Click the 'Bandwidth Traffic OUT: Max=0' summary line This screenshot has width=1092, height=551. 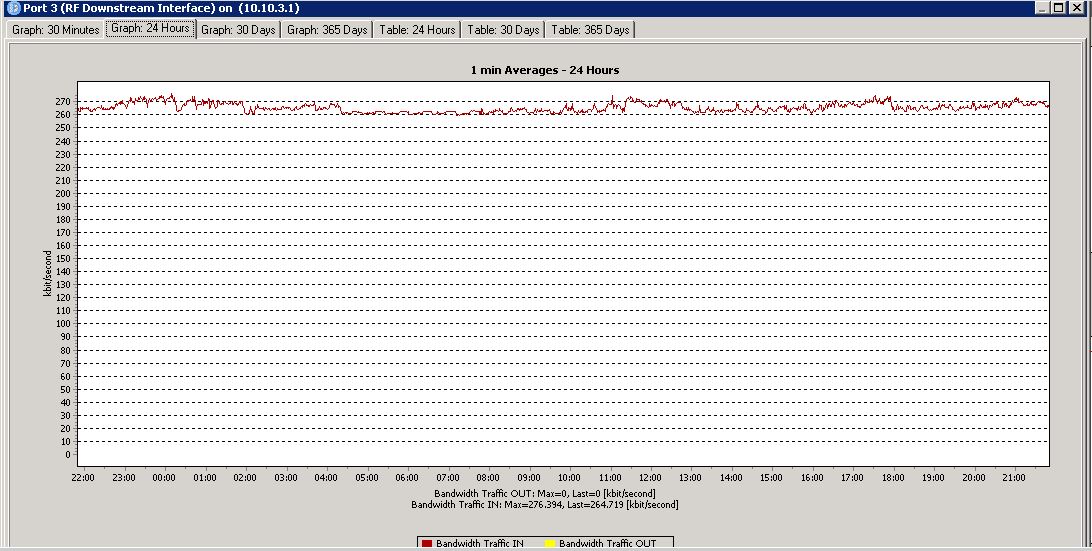pyautogui.click(x=545, y=494)
